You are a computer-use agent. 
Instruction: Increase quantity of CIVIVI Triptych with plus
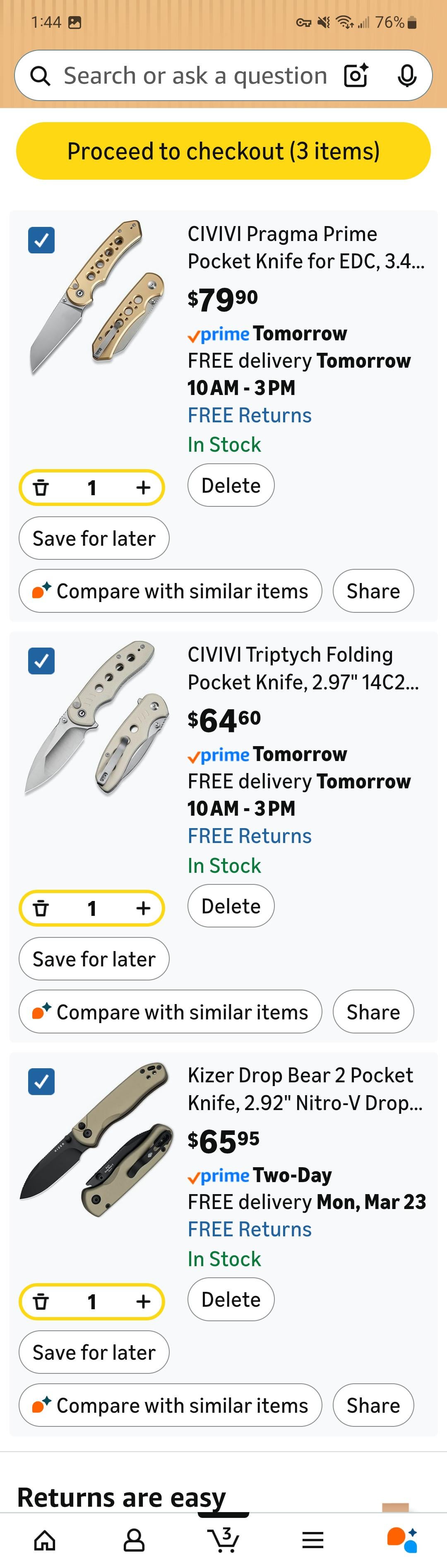143,908
